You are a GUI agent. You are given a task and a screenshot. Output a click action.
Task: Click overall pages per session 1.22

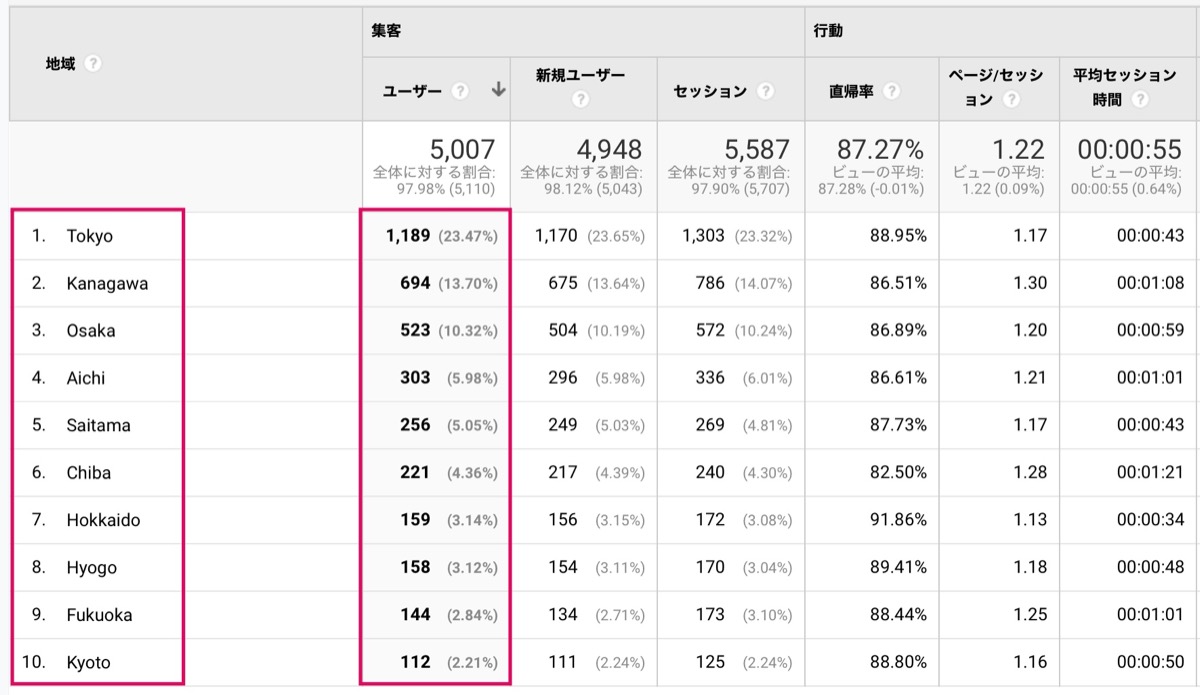[1019, 150]
